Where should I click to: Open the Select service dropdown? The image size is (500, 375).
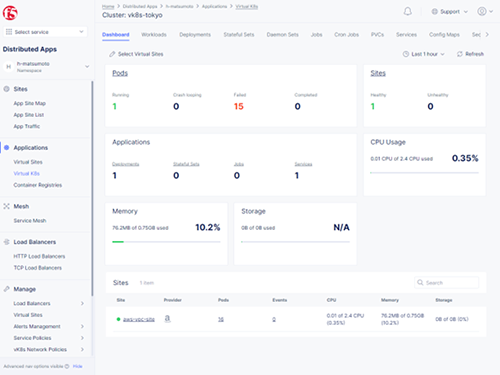pos(45,32)
